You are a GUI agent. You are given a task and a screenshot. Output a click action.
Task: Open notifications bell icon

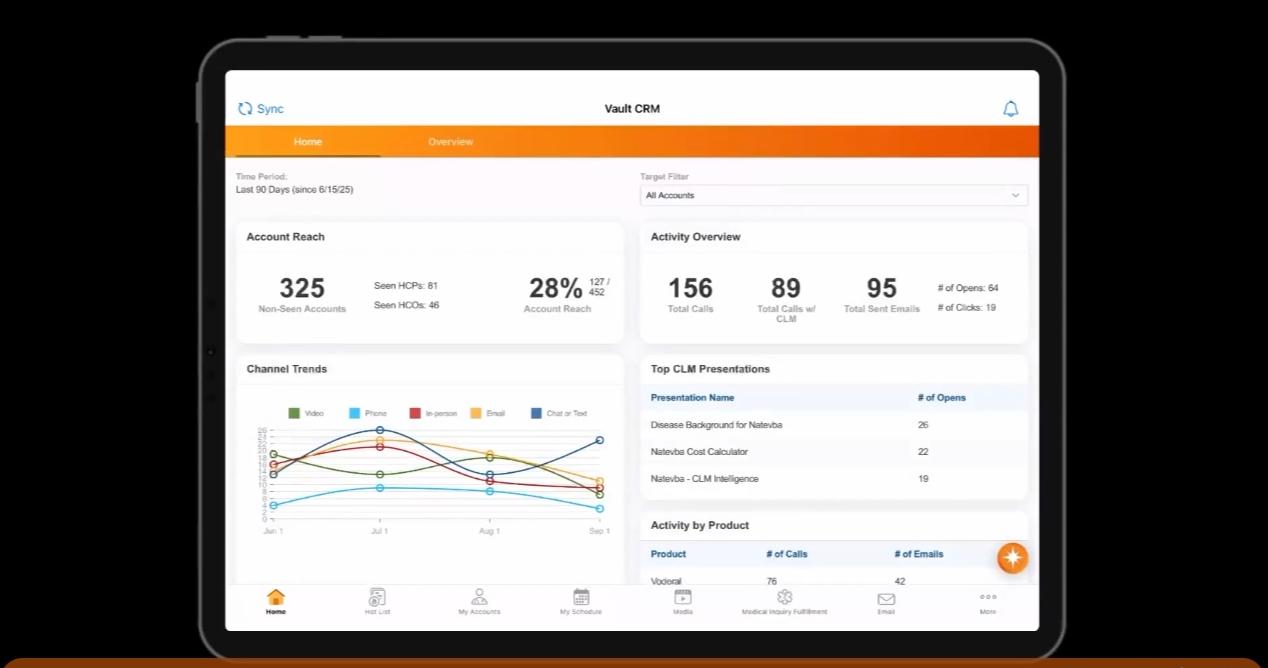1010,109
